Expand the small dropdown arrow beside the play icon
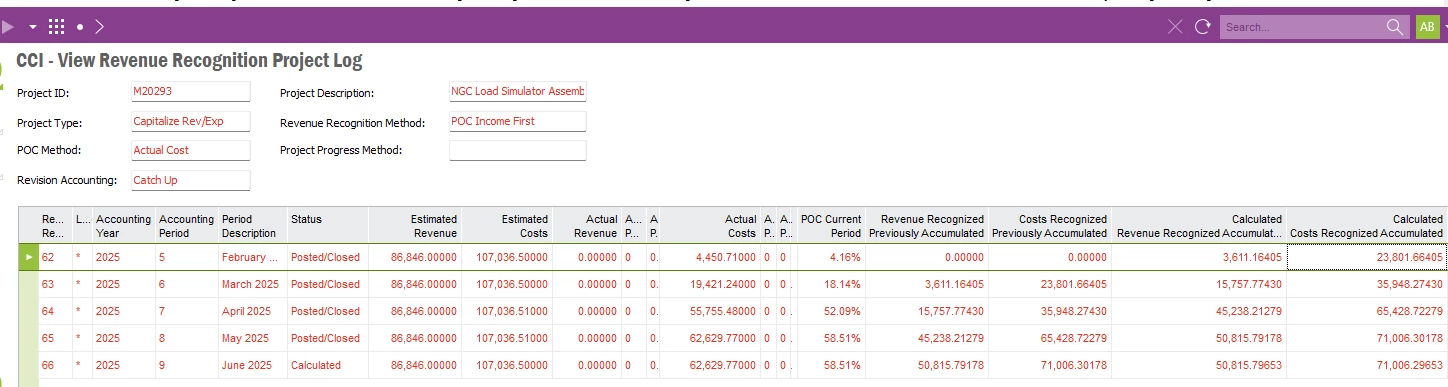This screenshot has height=387, width=1448. pos(33,27)
